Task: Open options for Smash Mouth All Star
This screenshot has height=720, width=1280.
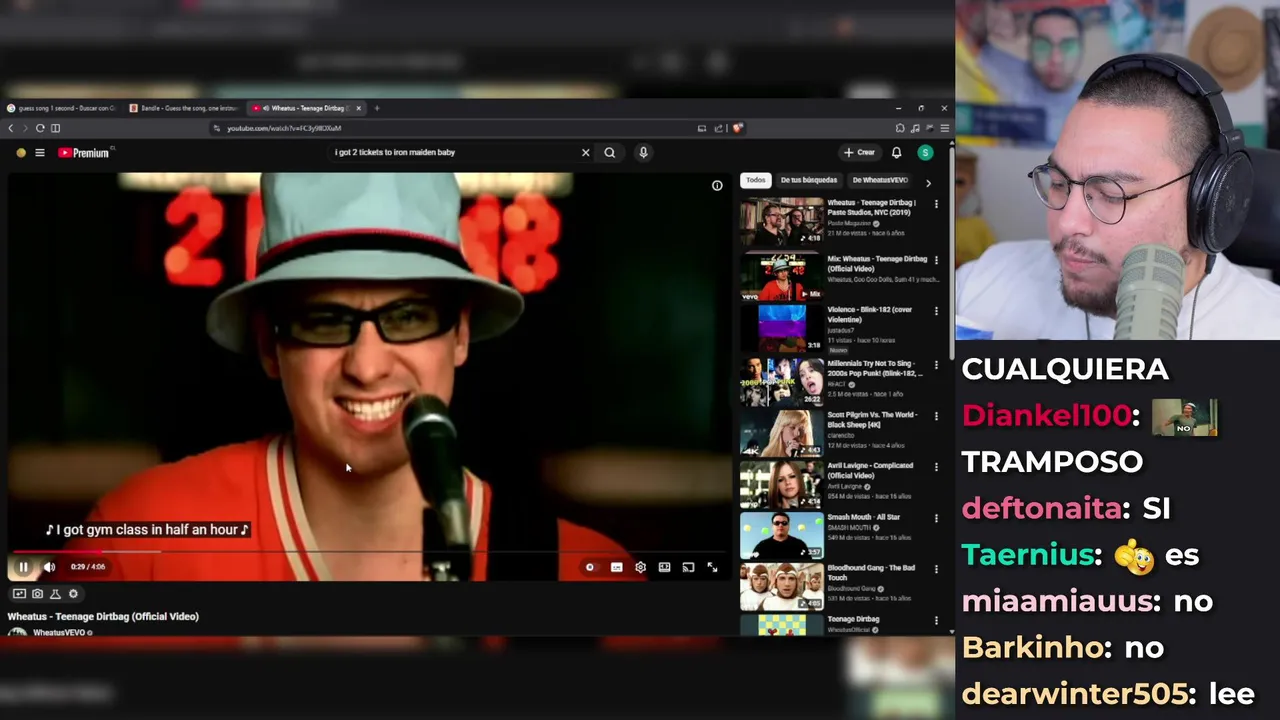Action: tap(936, 519)
